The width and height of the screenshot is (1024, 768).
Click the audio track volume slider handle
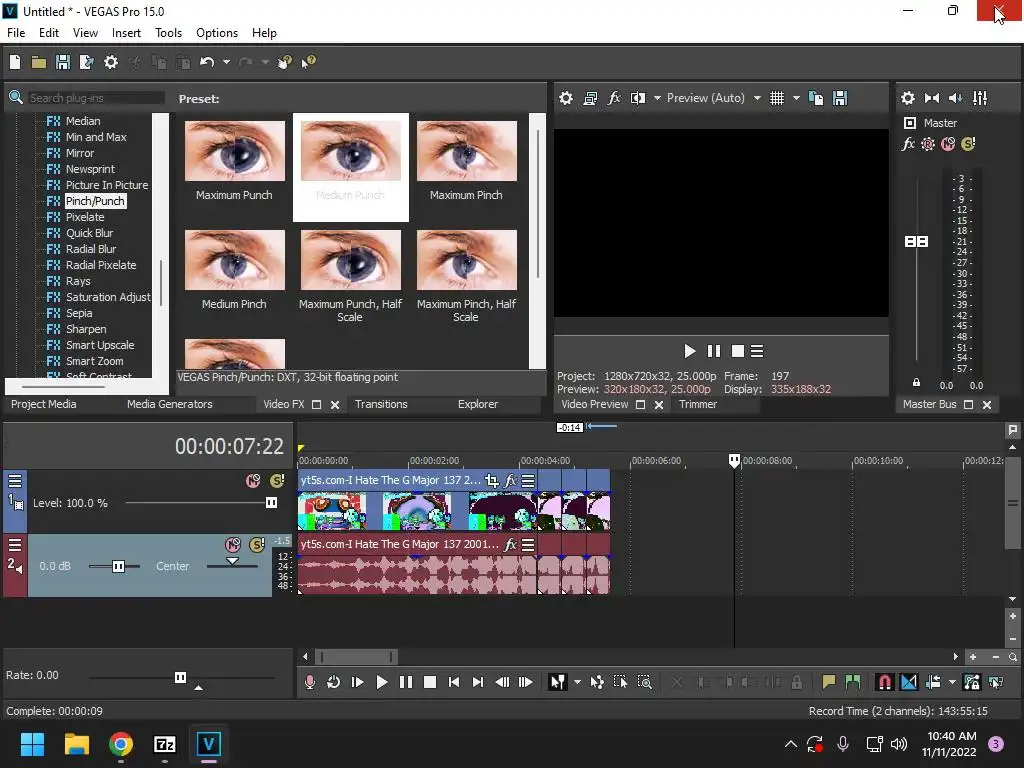[x=118, y=566]
